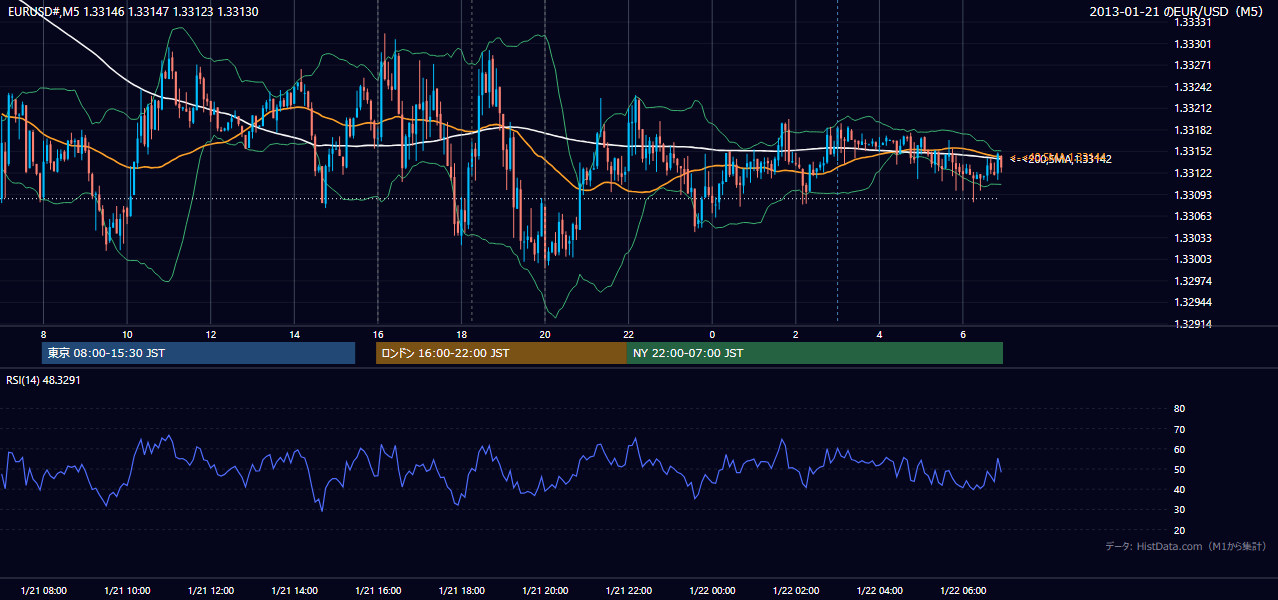1278x600 pixels.
Task: Click price axis value 1.33063
Action: click(1193, 216)
